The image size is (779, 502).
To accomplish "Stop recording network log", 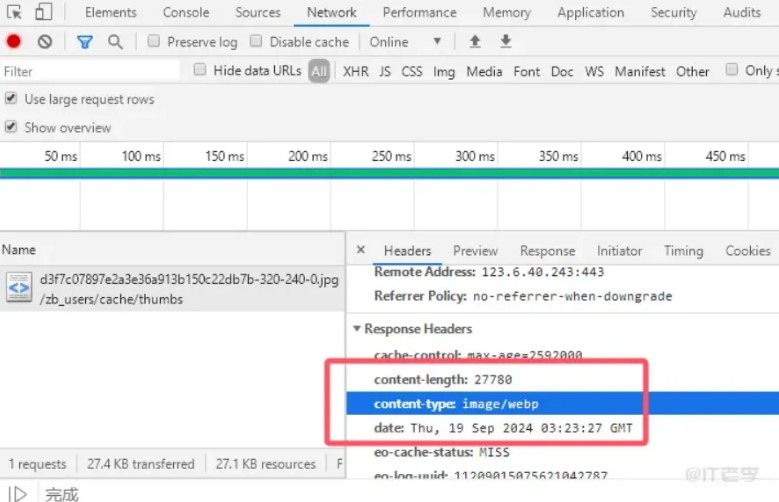I will [x=14, y=42].
